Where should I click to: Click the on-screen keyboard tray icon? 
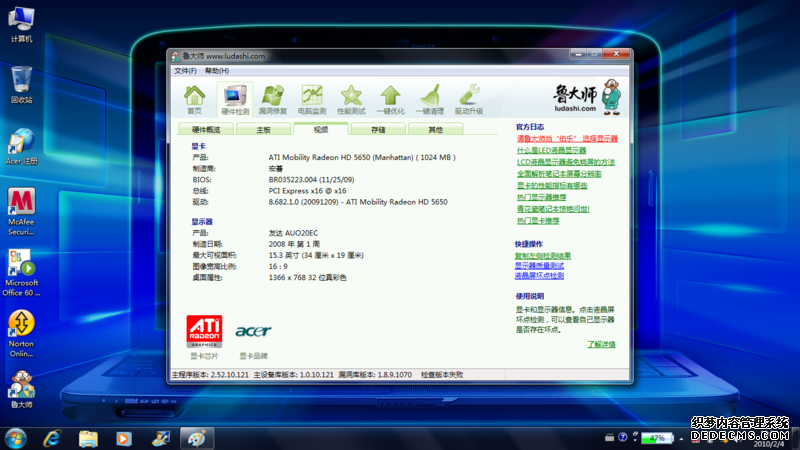coord(610,437)
